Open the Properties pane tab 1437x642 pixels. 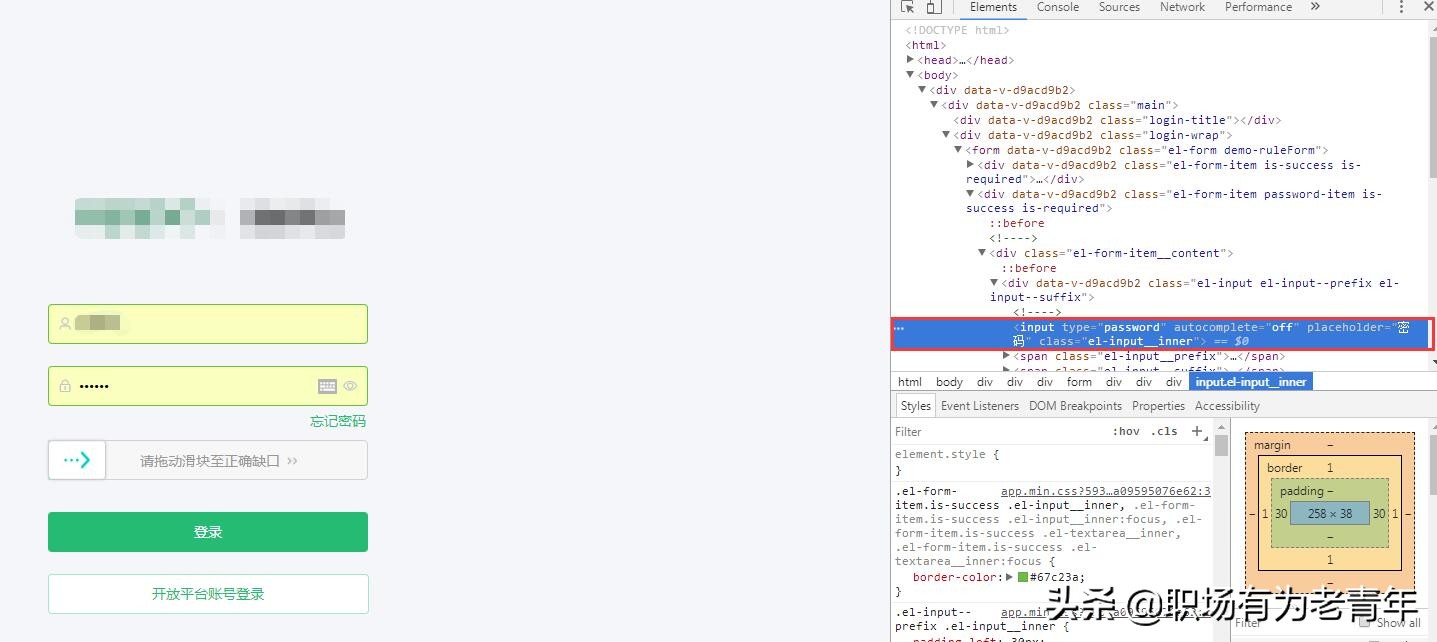tap(1158, 406)
